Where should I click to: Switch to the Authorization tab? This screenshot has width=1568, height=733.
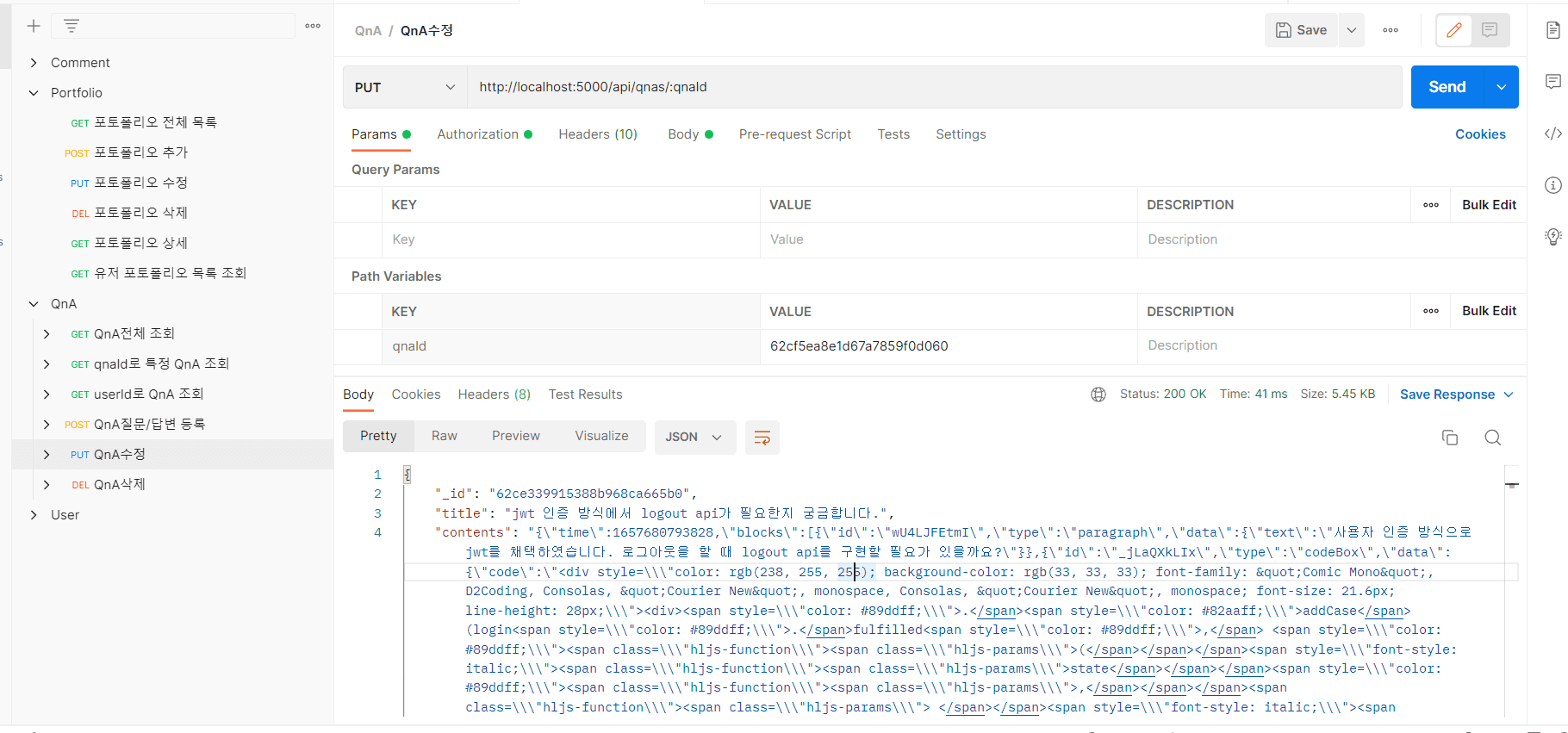pyautogui.click(x=478, y=134)
